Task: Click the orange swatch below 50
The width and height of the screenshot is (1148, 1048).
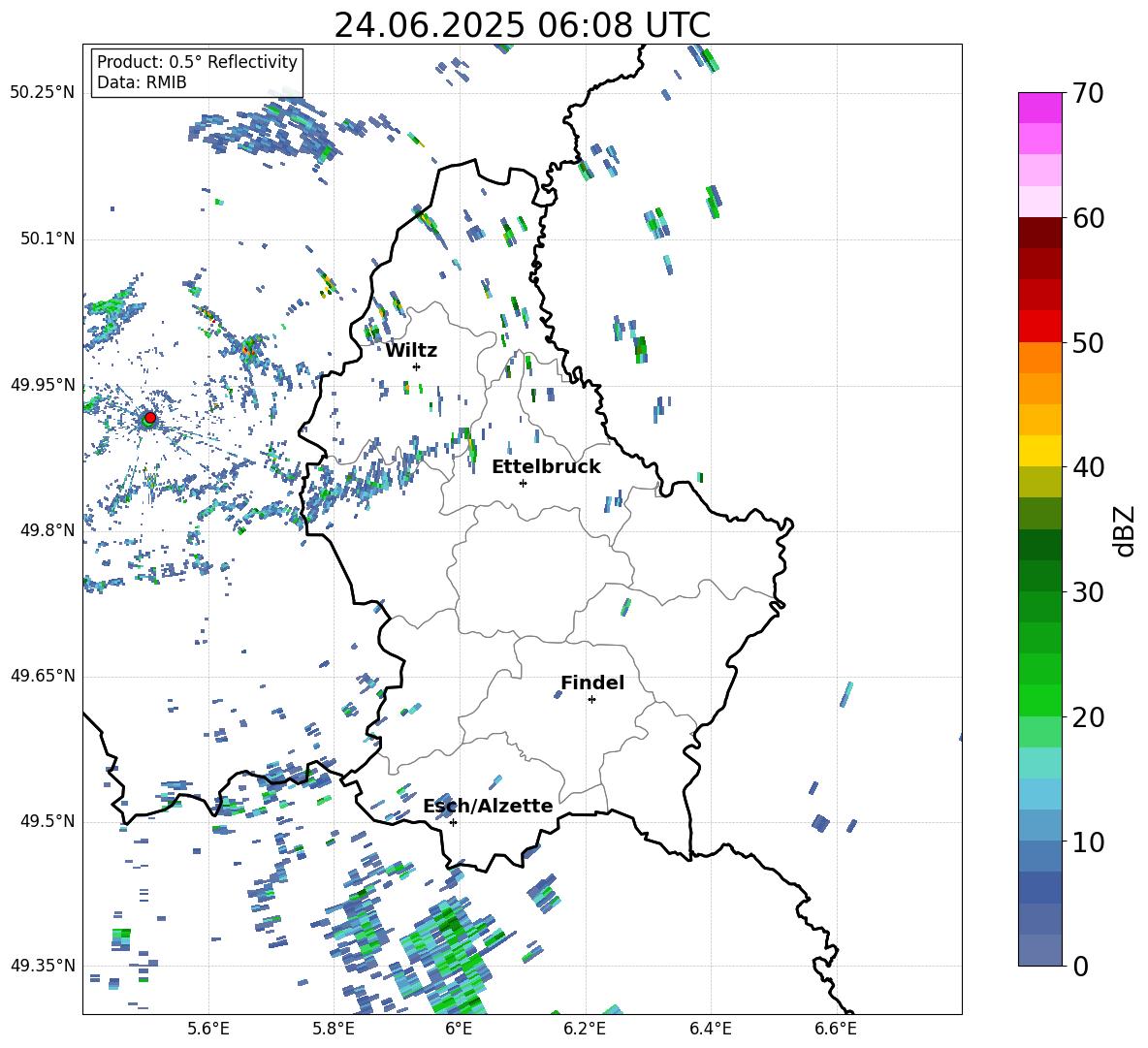Action: click(1039, 357)
